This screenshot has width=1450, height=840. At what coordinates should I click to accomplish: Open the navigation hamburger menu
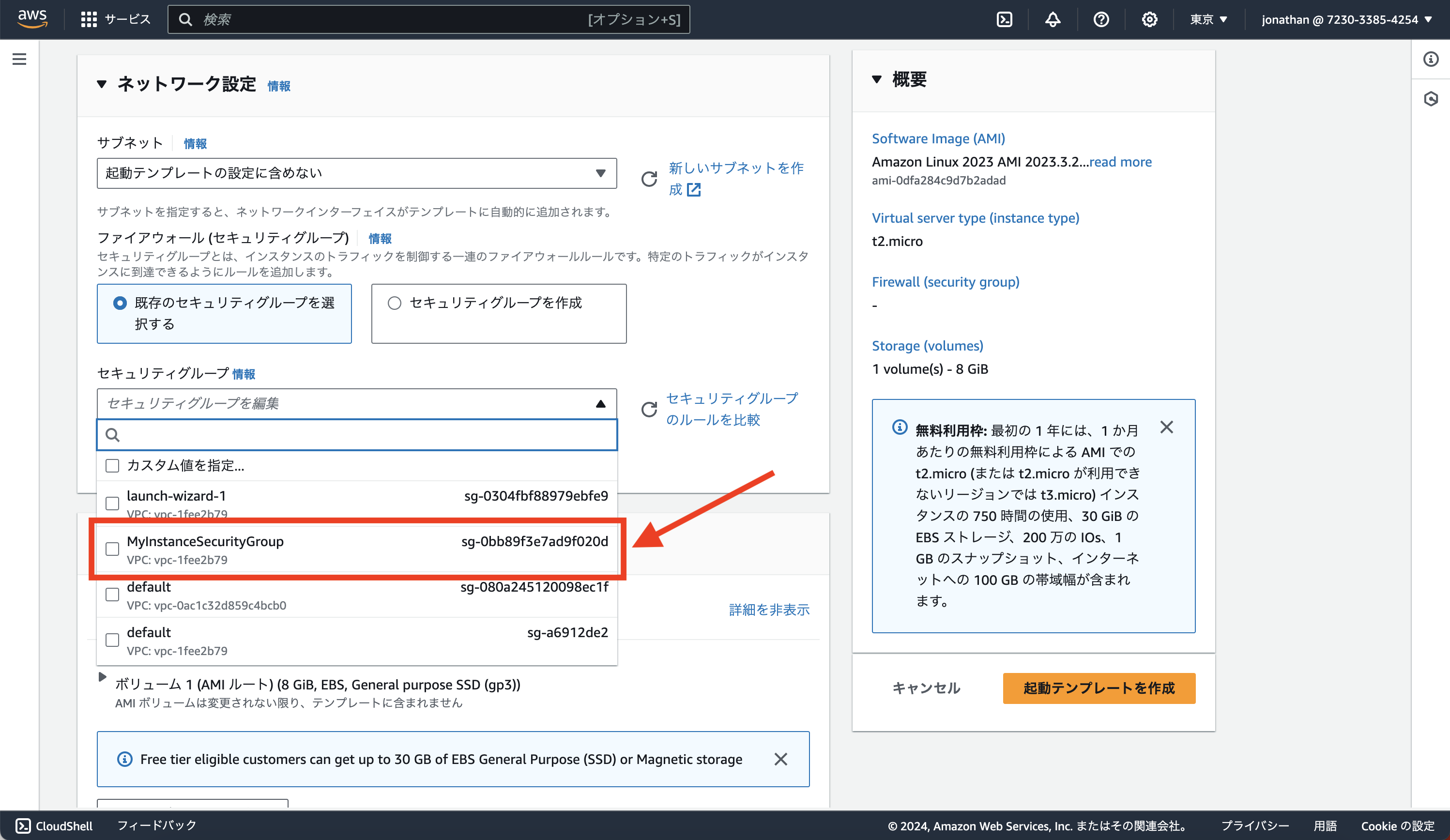tap(19, 59)
